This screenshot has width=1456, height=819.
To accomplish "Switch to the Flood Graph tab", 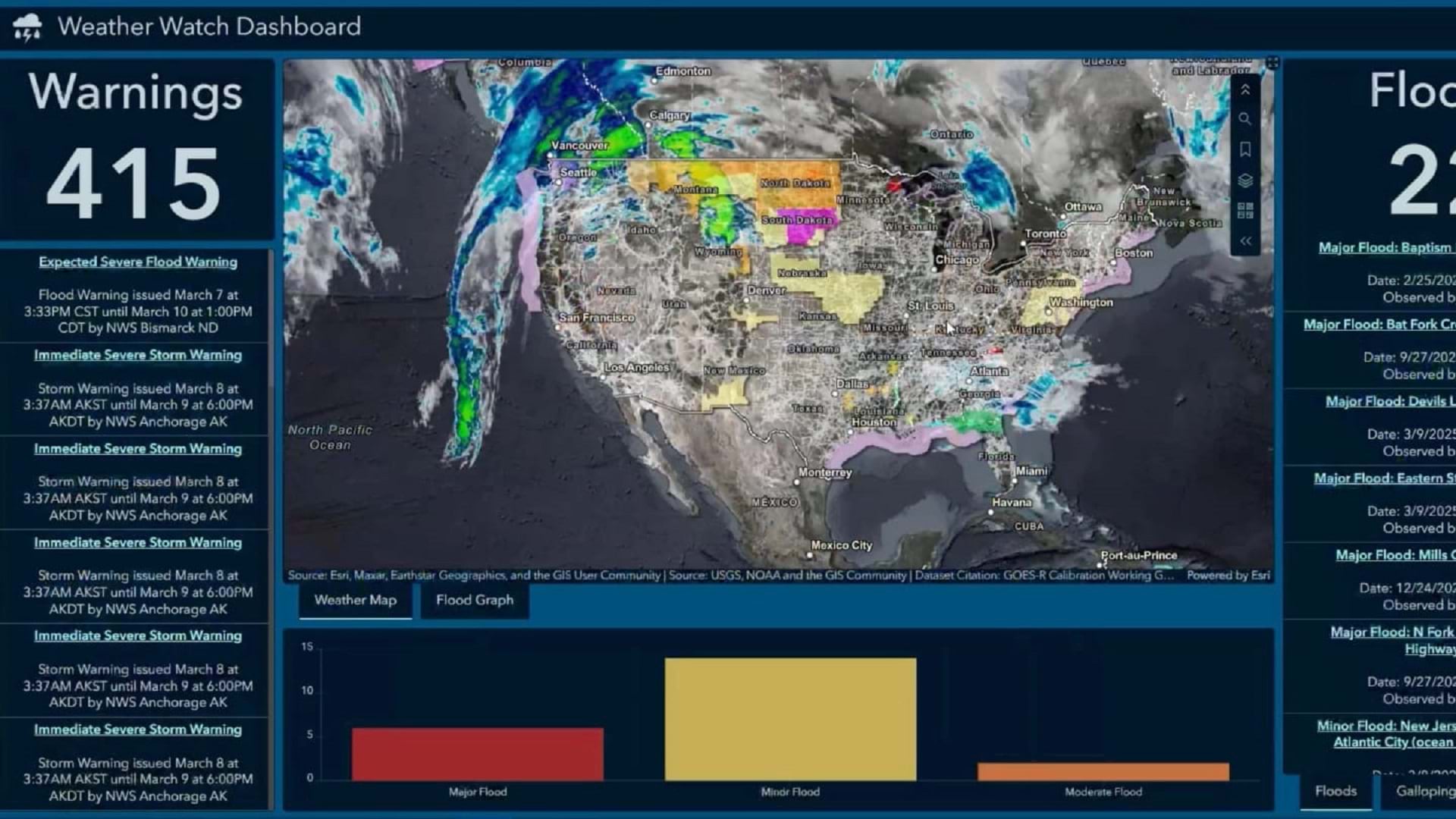I will [x=474, y=600].
